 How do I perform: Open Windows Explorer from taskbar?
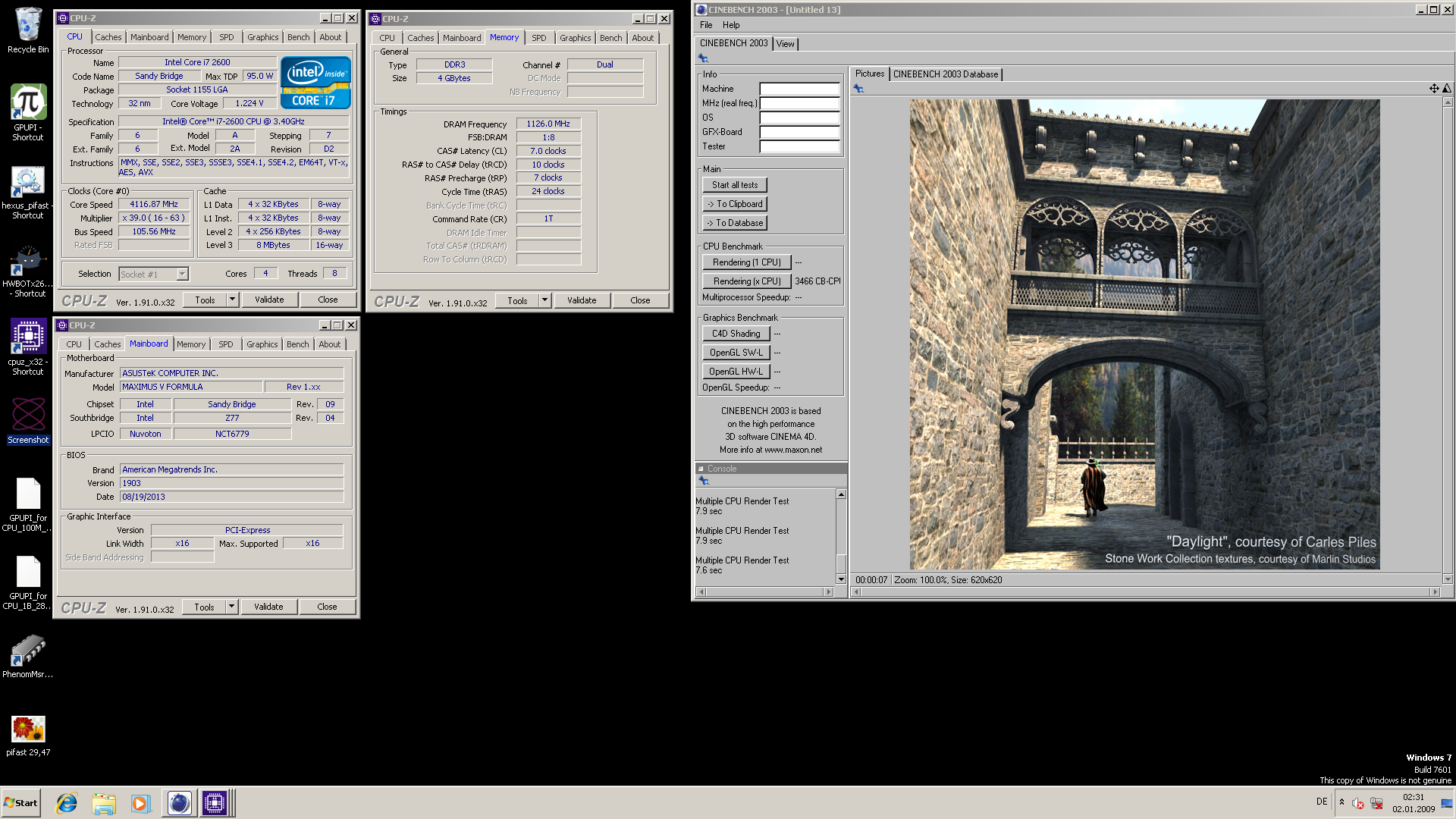pyautogui.click(x=104, y=803)
